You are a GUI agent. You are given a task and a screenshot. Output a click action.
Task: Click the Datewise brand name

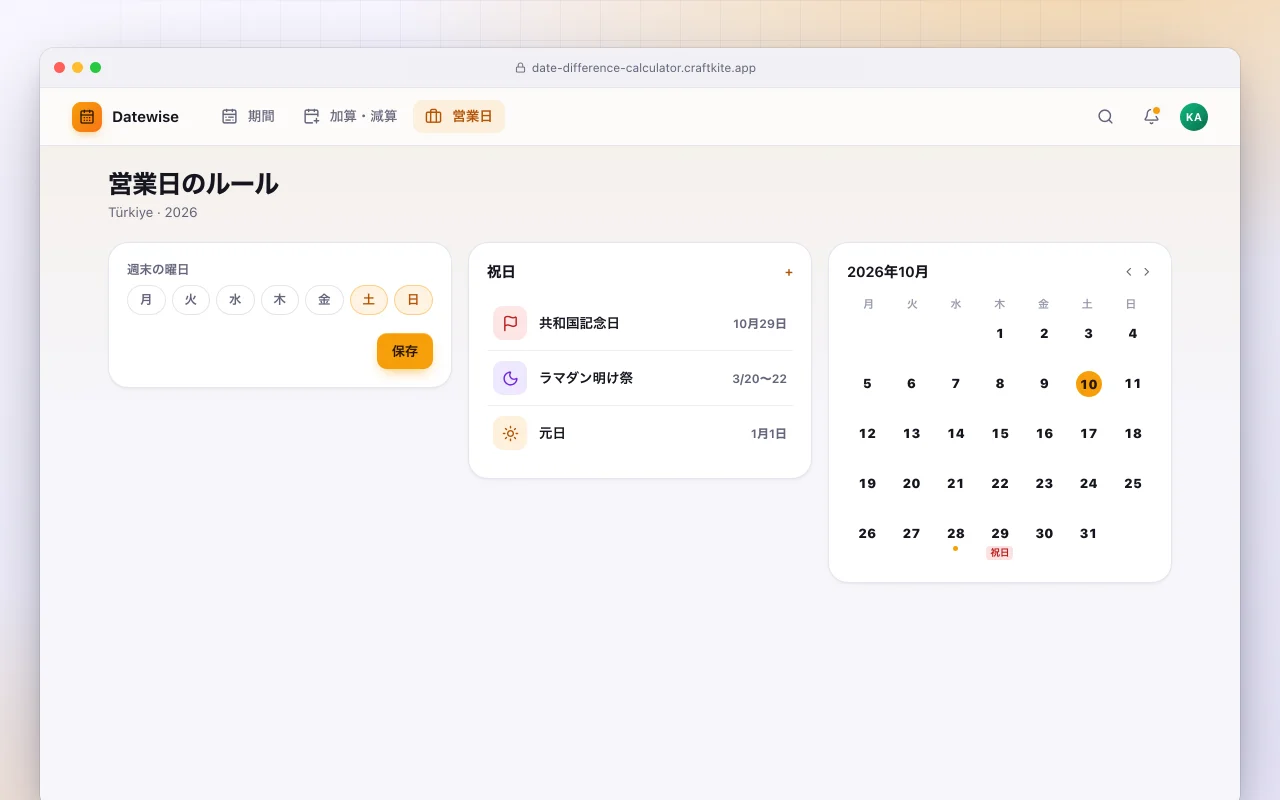[x=145, y=117]
